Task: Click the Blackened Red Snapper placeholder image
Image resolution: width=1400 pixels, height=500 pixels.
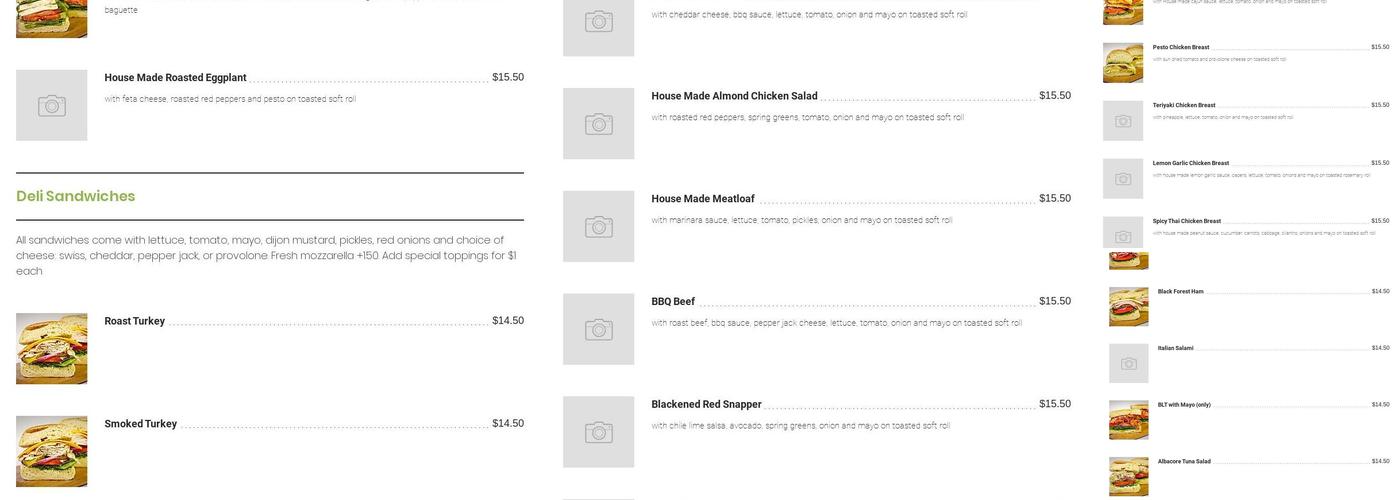Action: pyautogui.click(x=598, y=432)
